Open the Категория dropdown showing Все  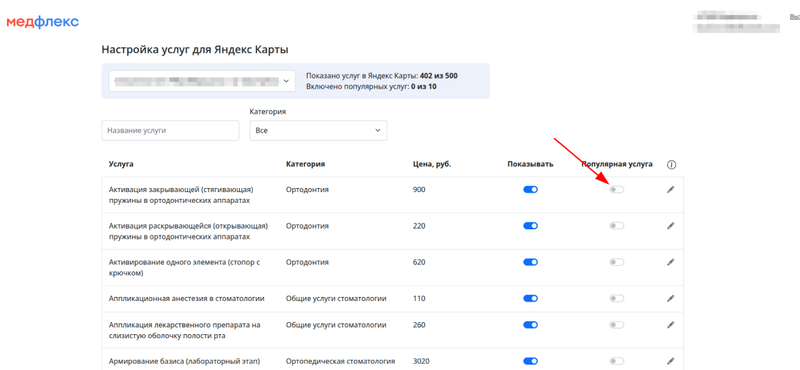(x=318, y=130)
